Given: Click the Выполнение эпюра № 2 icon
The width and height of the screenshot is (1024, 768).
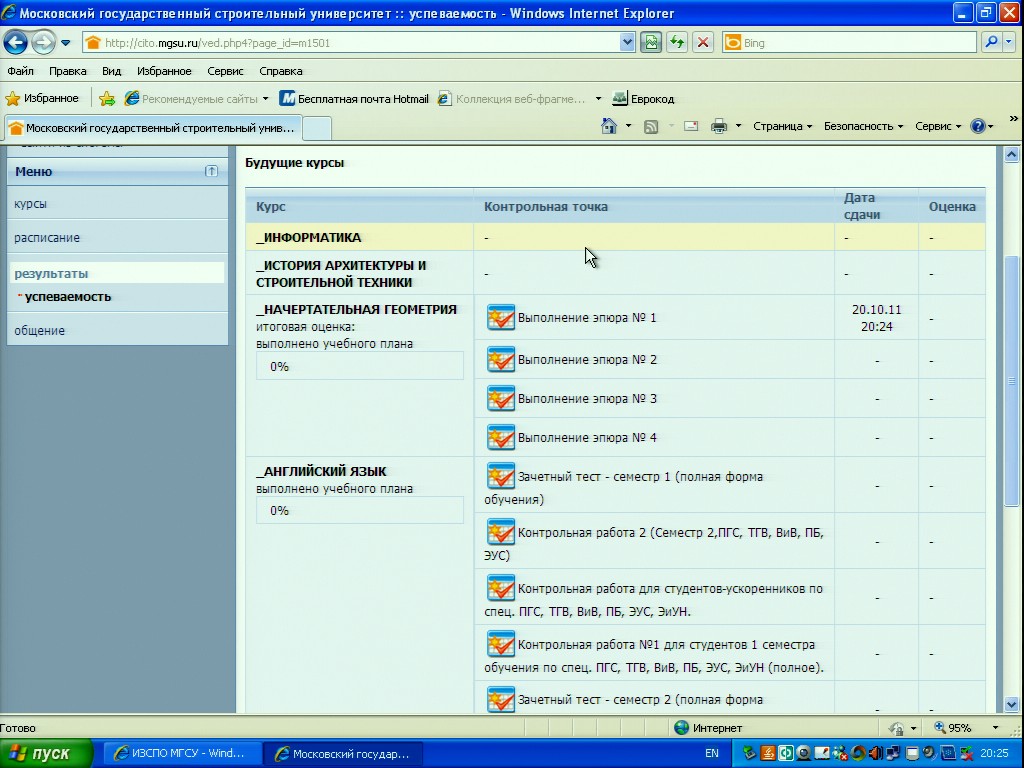Looking at the screenshot, I should [501, 359].
